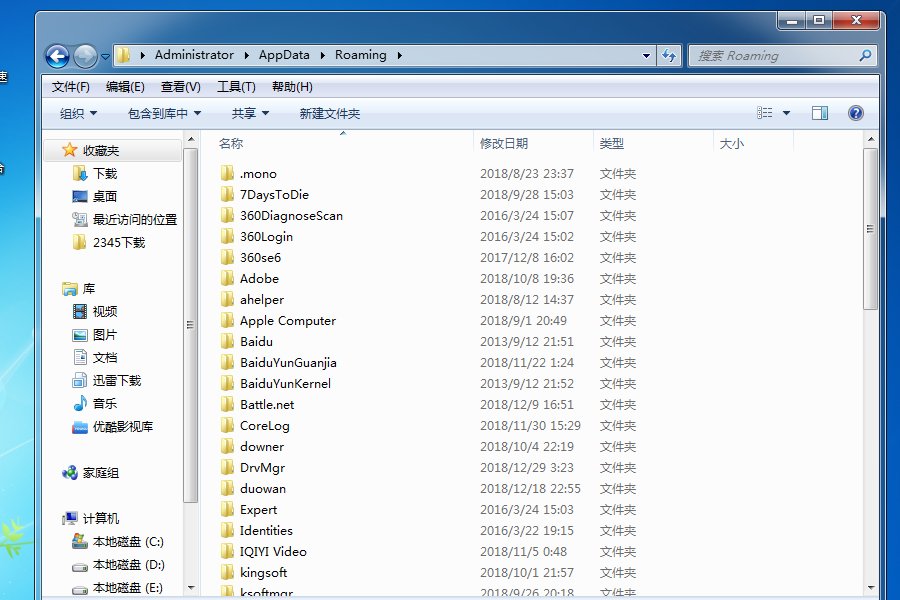900x600 pixels.
Task: Click the change view icon
Action: 765,114
